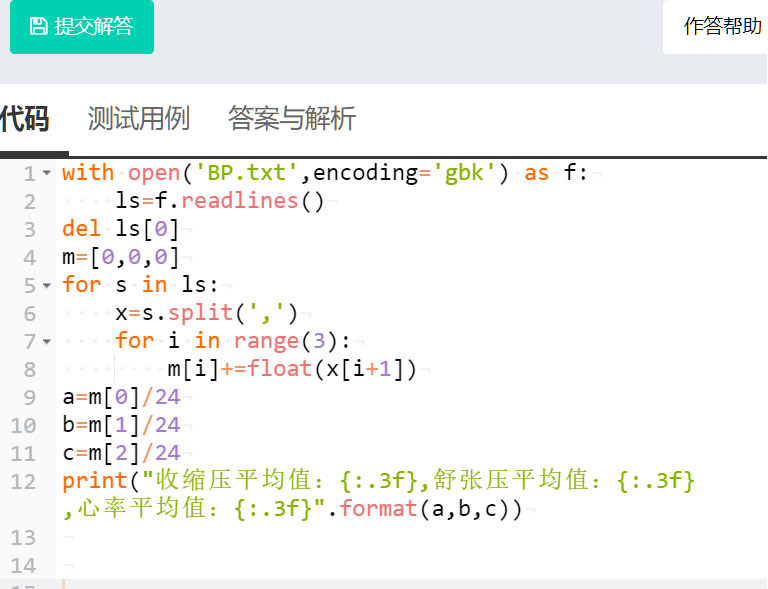Click the 'gbk' encoding string
Screen dimensions: 768x589
pos(464,173)
